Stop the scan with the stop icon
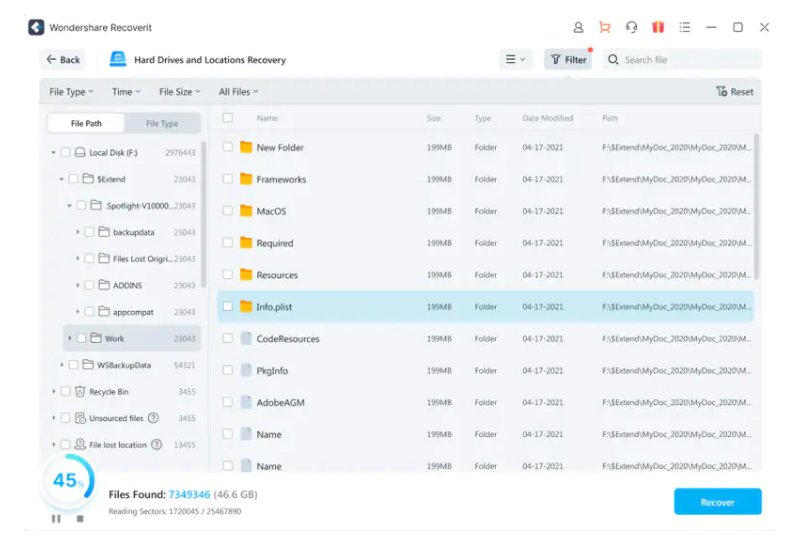The width and height of the screenshot is (796, 540). click(x=80, y=518)
